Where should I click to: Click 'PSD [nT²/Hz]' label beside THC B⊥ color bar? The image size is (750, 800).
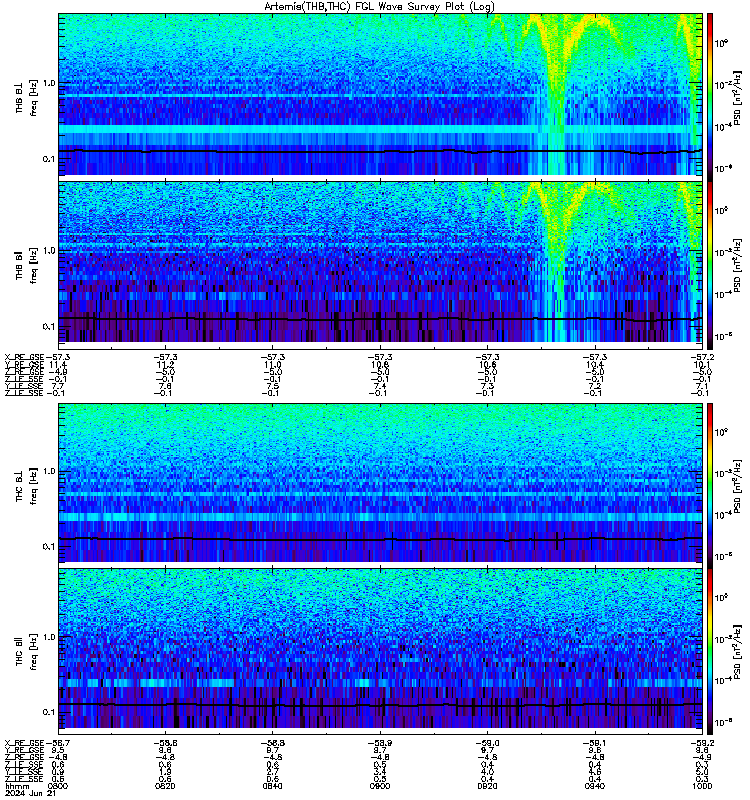(x=738, y=486)
